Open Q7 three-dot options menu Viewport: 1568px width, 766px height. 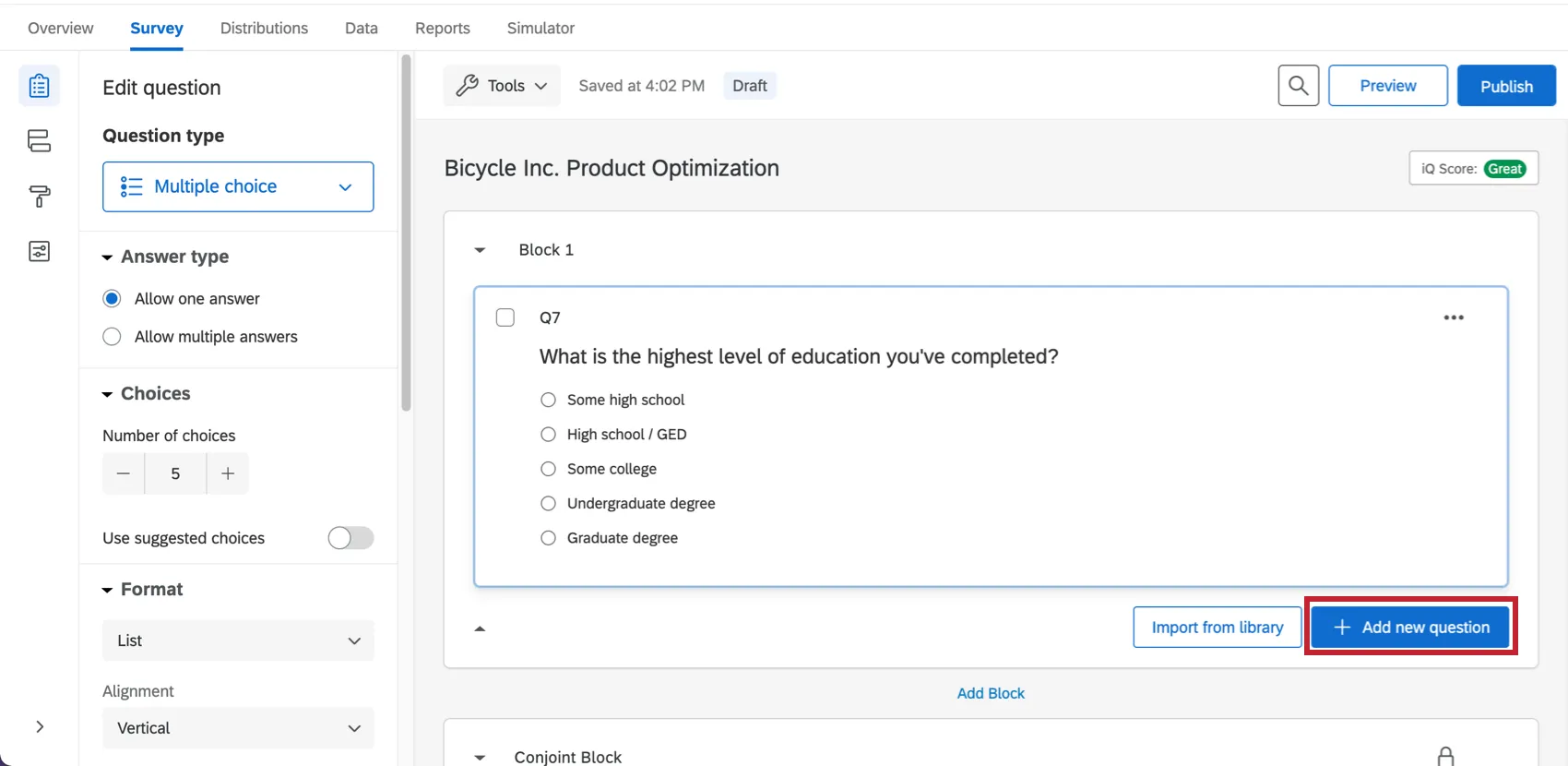point(1454,317)
